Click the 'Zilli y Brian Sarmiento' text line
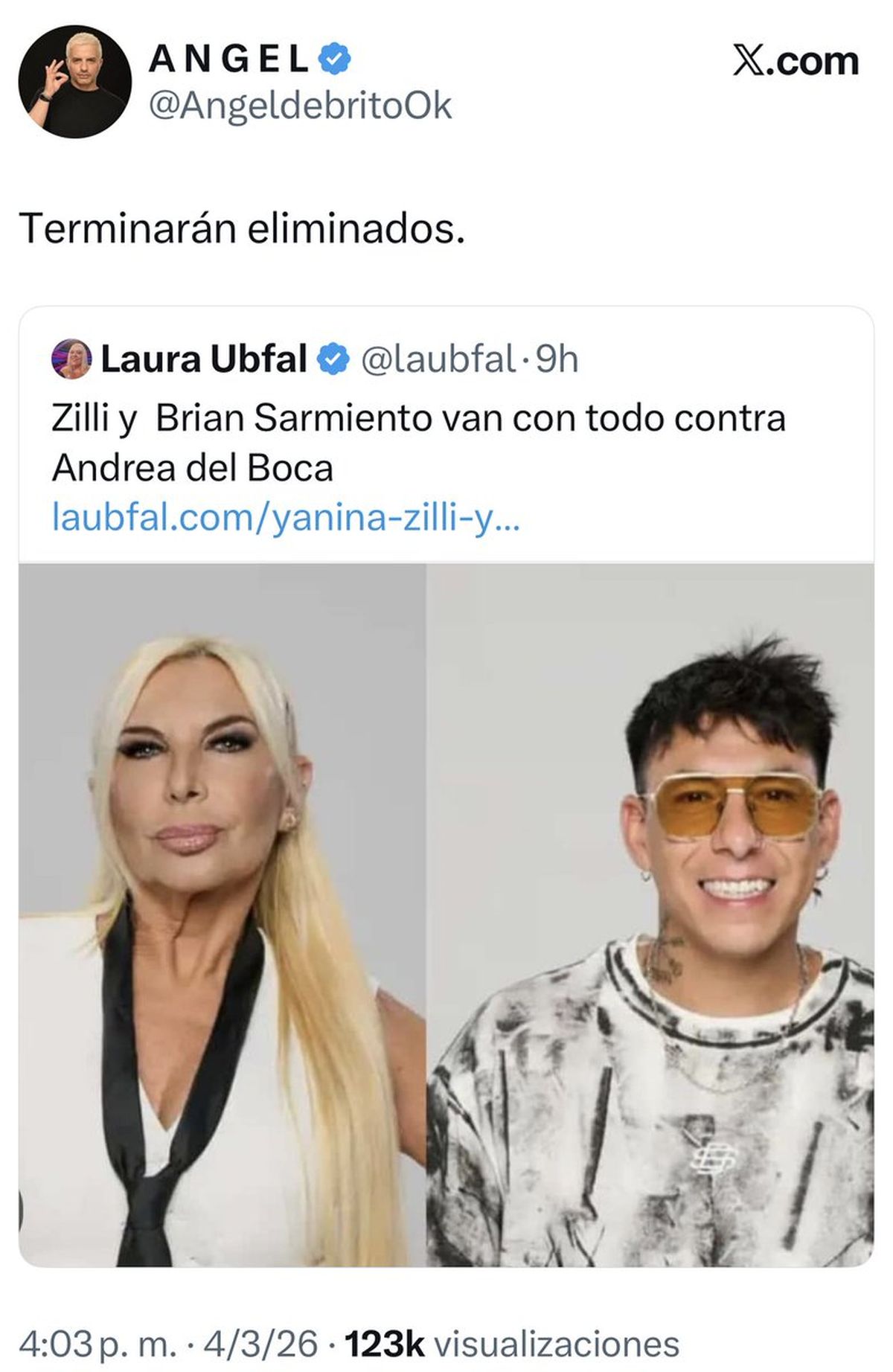The height and width of the screenshot is (1372, 893). tap(418, 419)
